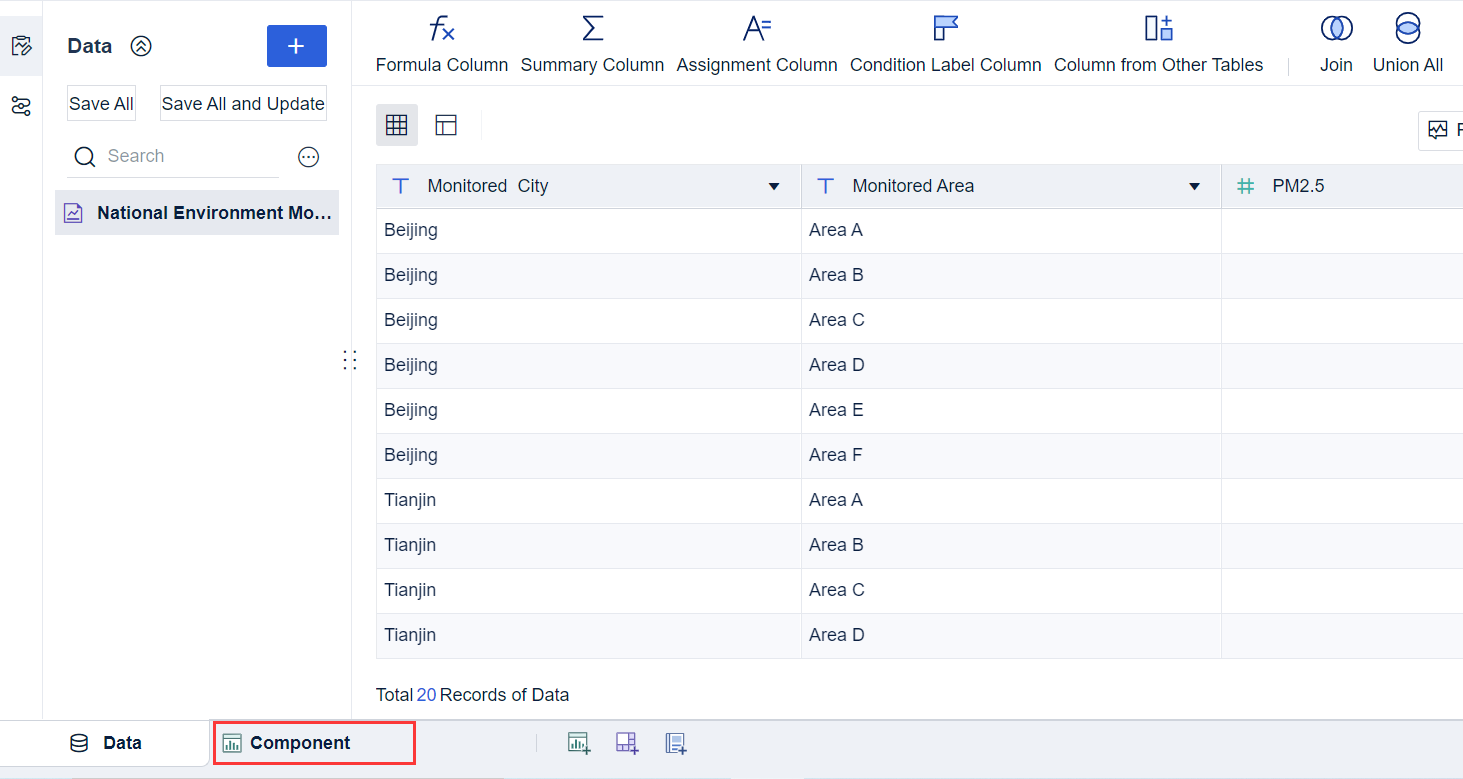Switch to the Component tab
The height and width of the screenshot is (779, 1463).
point(313,742)
